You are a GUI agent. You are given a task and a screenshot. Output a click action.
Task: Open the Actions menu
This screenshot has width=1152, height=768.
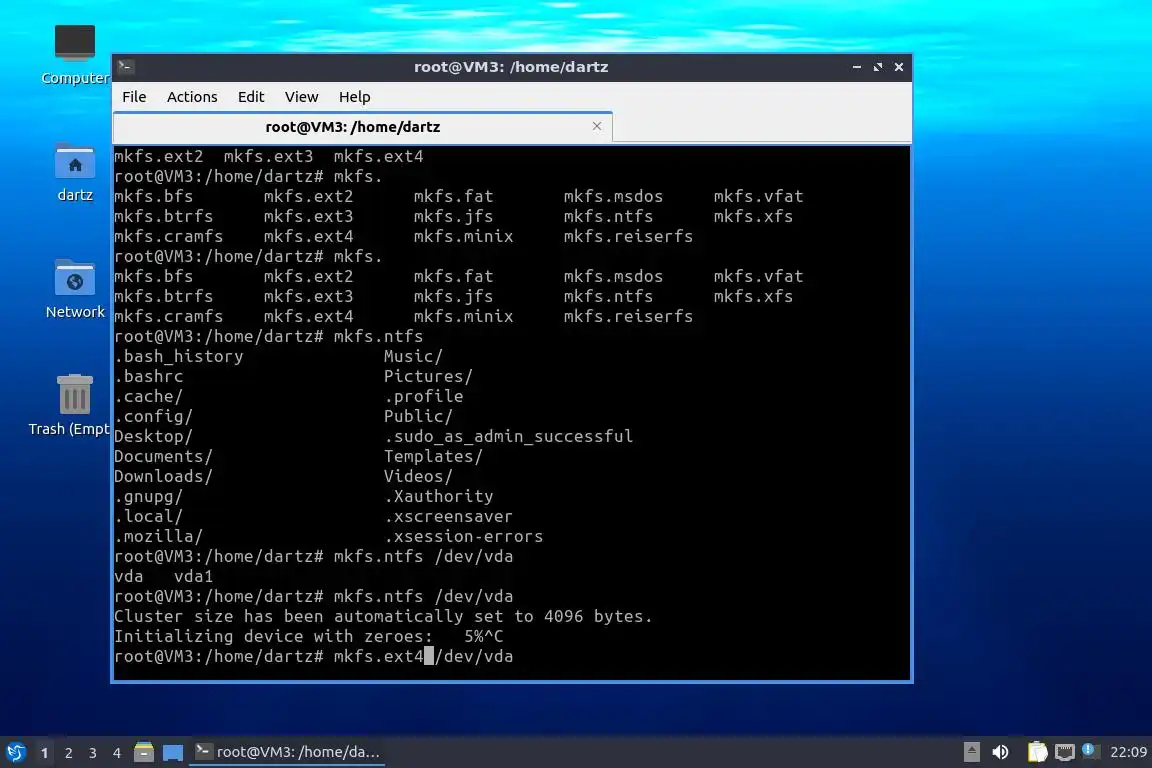click(x=192, y=97)
